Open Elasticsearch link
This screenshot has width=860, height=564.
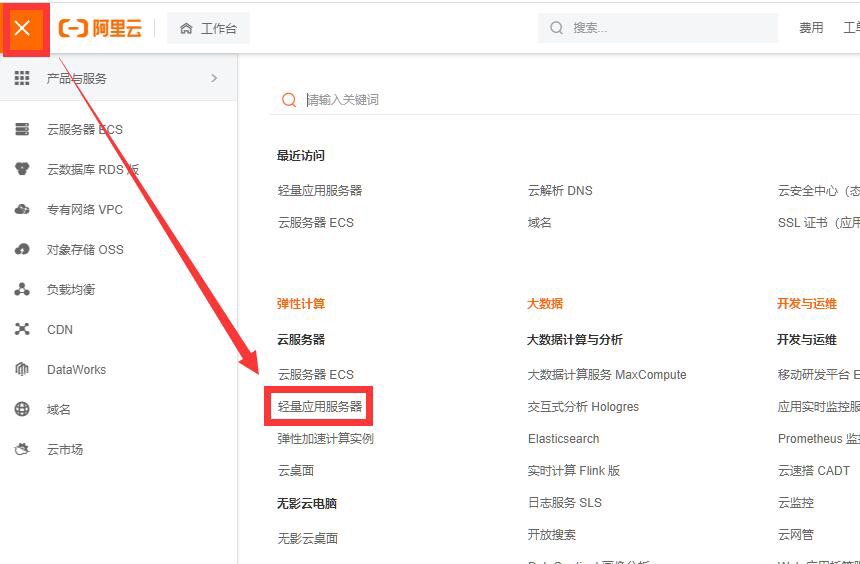click(563, 438)
